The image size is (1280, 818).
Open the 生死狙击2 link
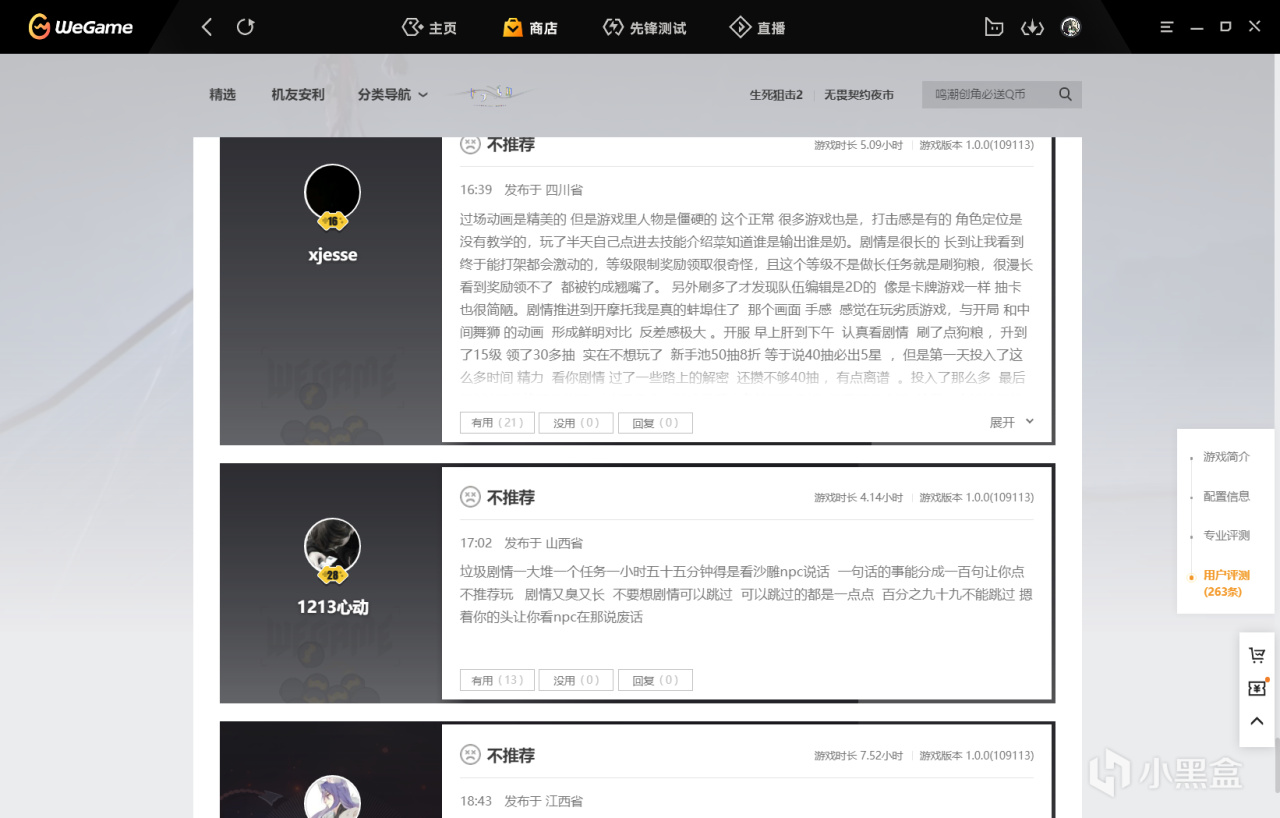[x=777, y=95]
